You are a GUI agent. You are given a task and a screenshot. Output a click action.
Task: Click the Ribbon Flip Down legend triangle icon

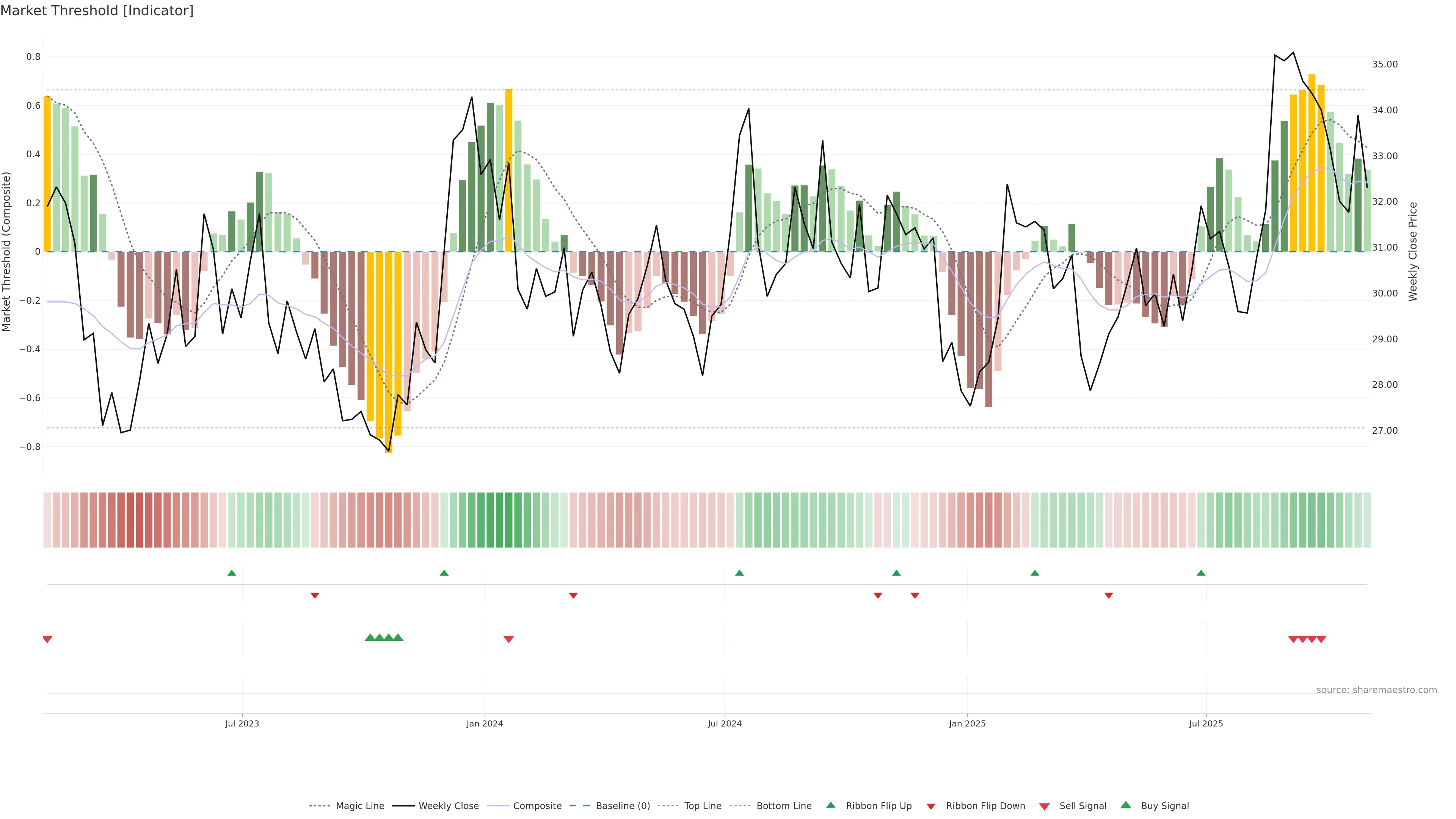[930, 806]
